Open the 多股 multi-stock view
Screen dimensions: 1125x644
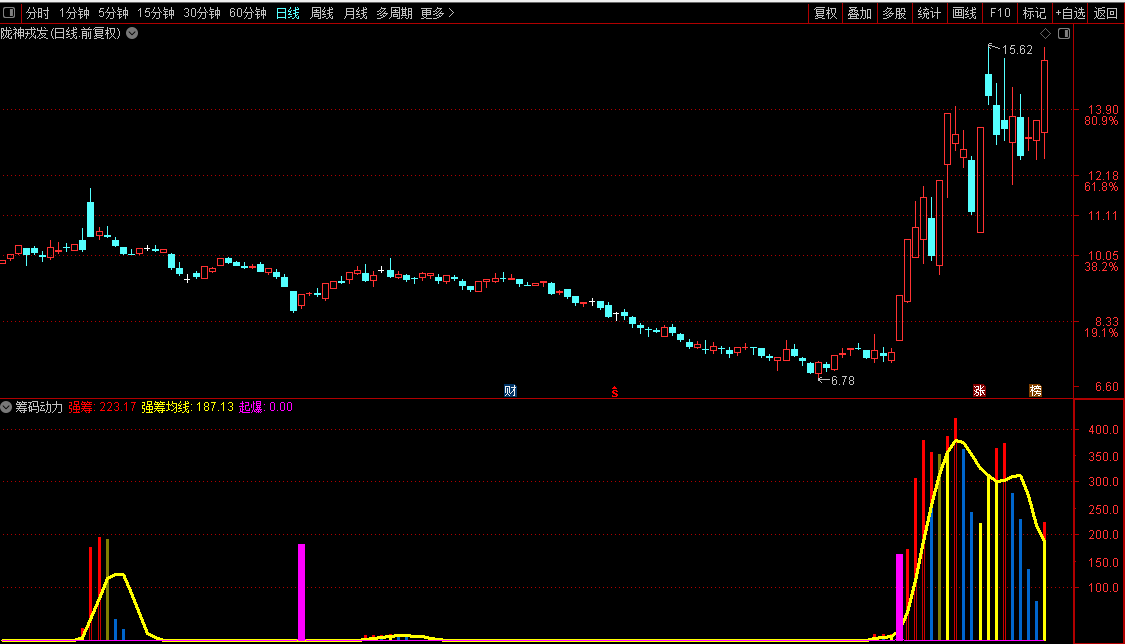[x=894, y=13]
